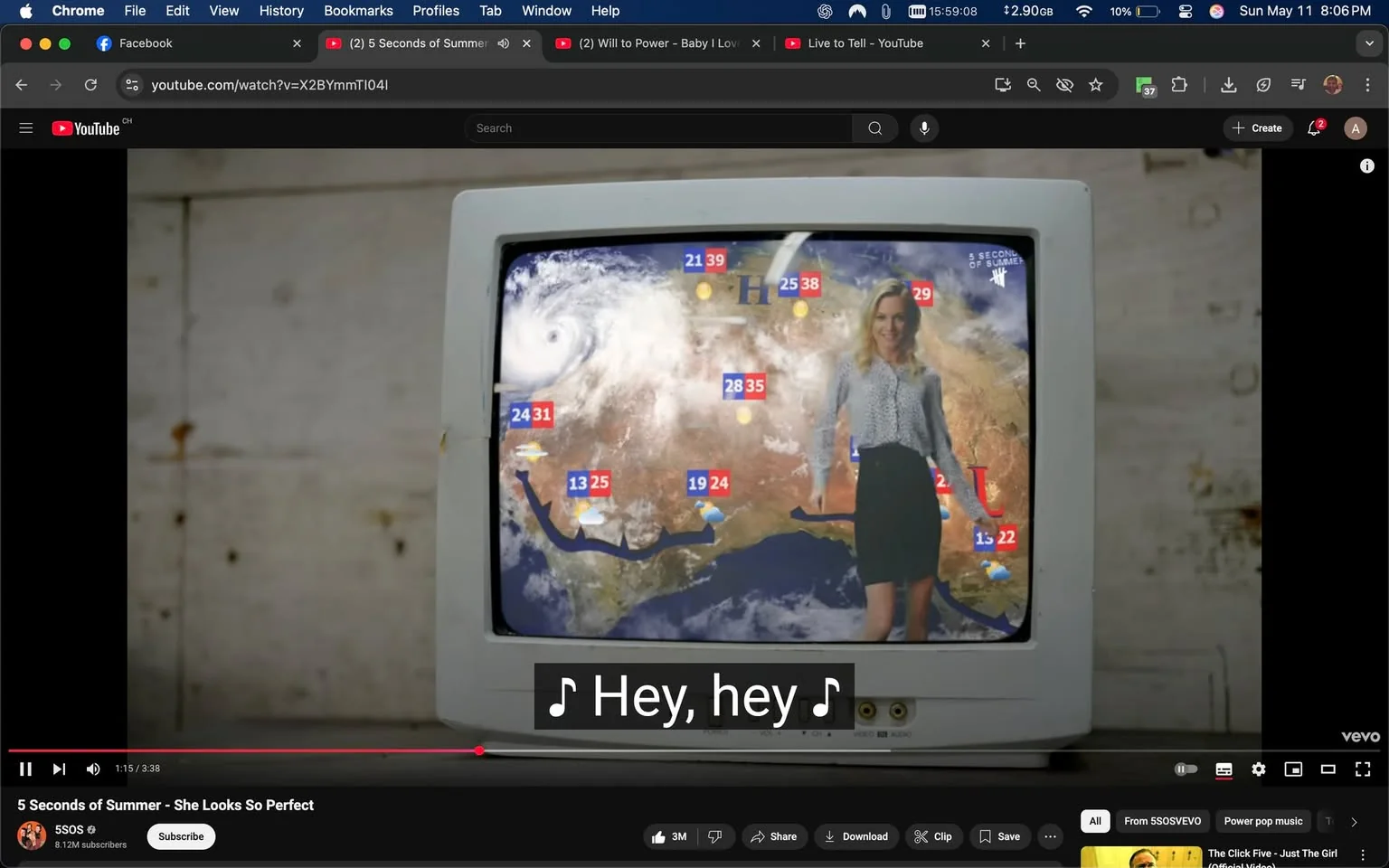The image size is (1389, 868).
Task: Open more actions ellipsis menu
Action: point(1050,836)
